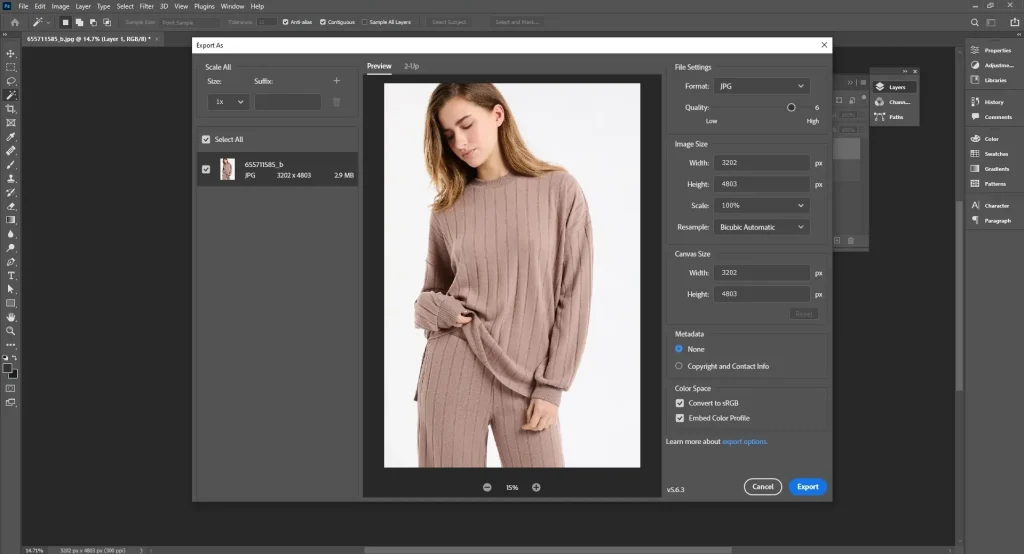Select the Horizontal Type tool
This screenshot has width=1024, height=554.
point(10,276)
